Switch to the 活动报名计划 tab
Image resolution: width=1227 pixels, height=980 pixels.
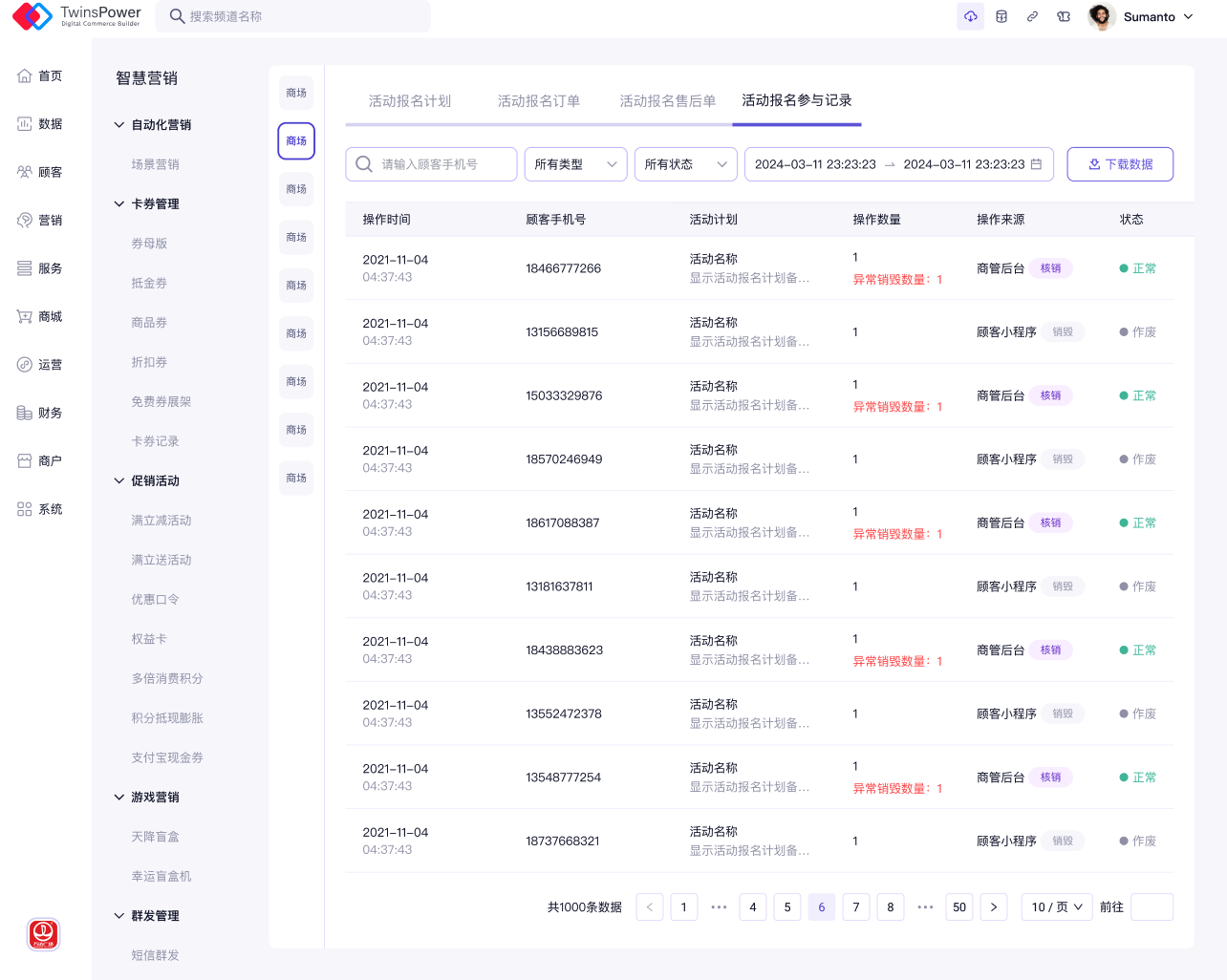[409, 101]
